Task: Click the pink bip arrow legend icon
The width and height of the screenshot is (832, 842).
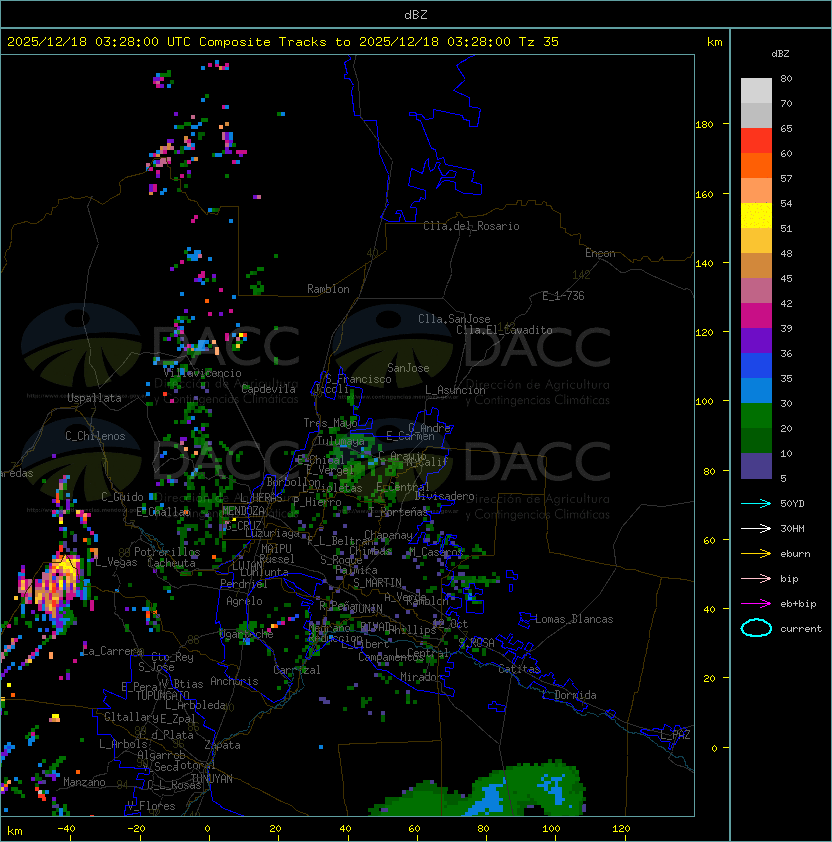Action: coord(756,578)
